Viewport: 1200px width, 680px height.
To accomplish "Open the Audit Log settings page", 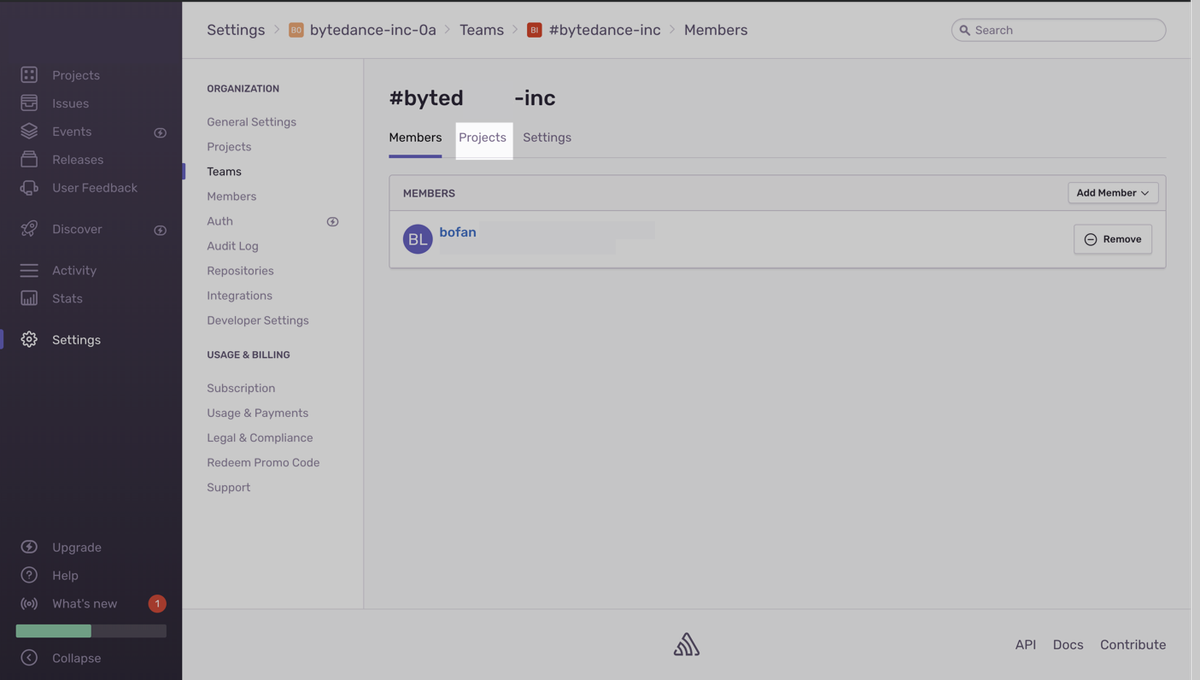I will pyautogui.click(x=233, y=246).
